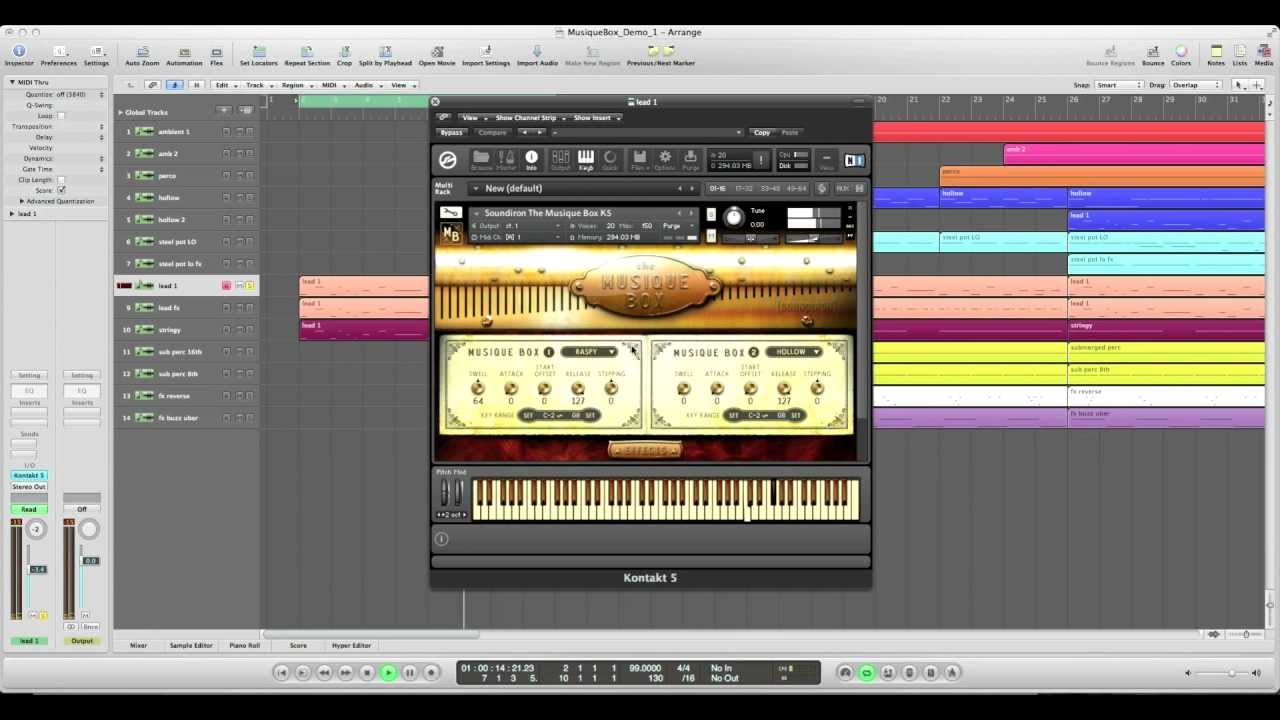Toggle Auto Zoom in toolbar
This screenshot has width=1280, height=720.
(142, 56)
